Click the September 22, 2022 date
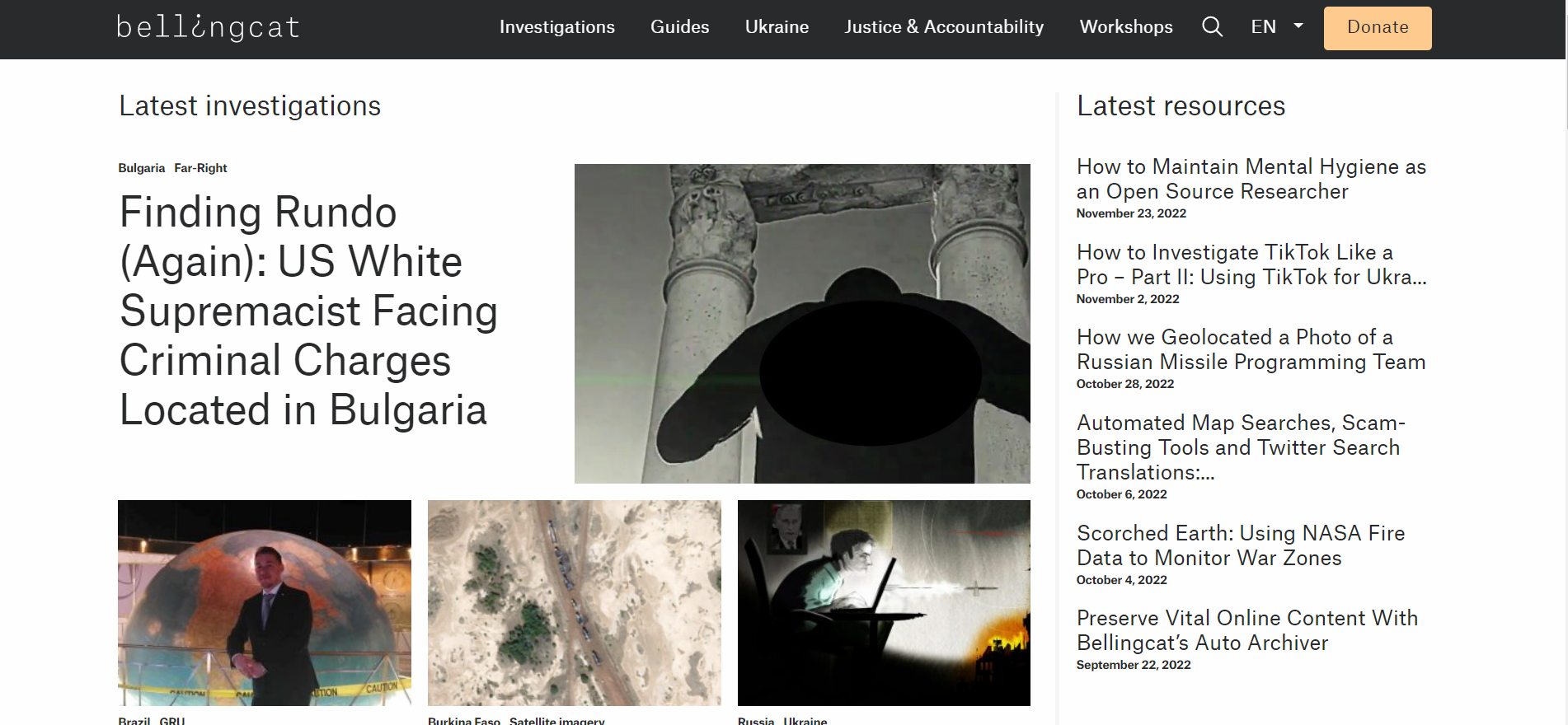The height and width of the screenshot is (725, 1568). tap(1134, 665)
